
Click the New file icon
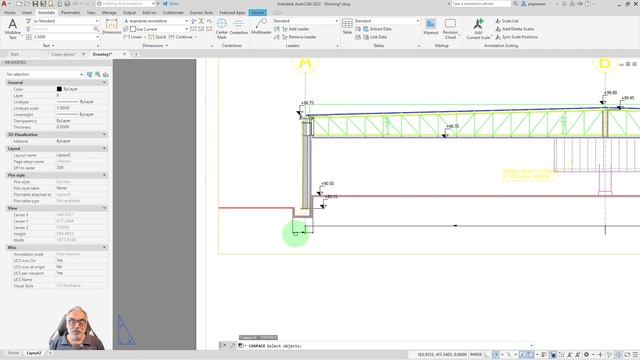(x=19, y=4)
